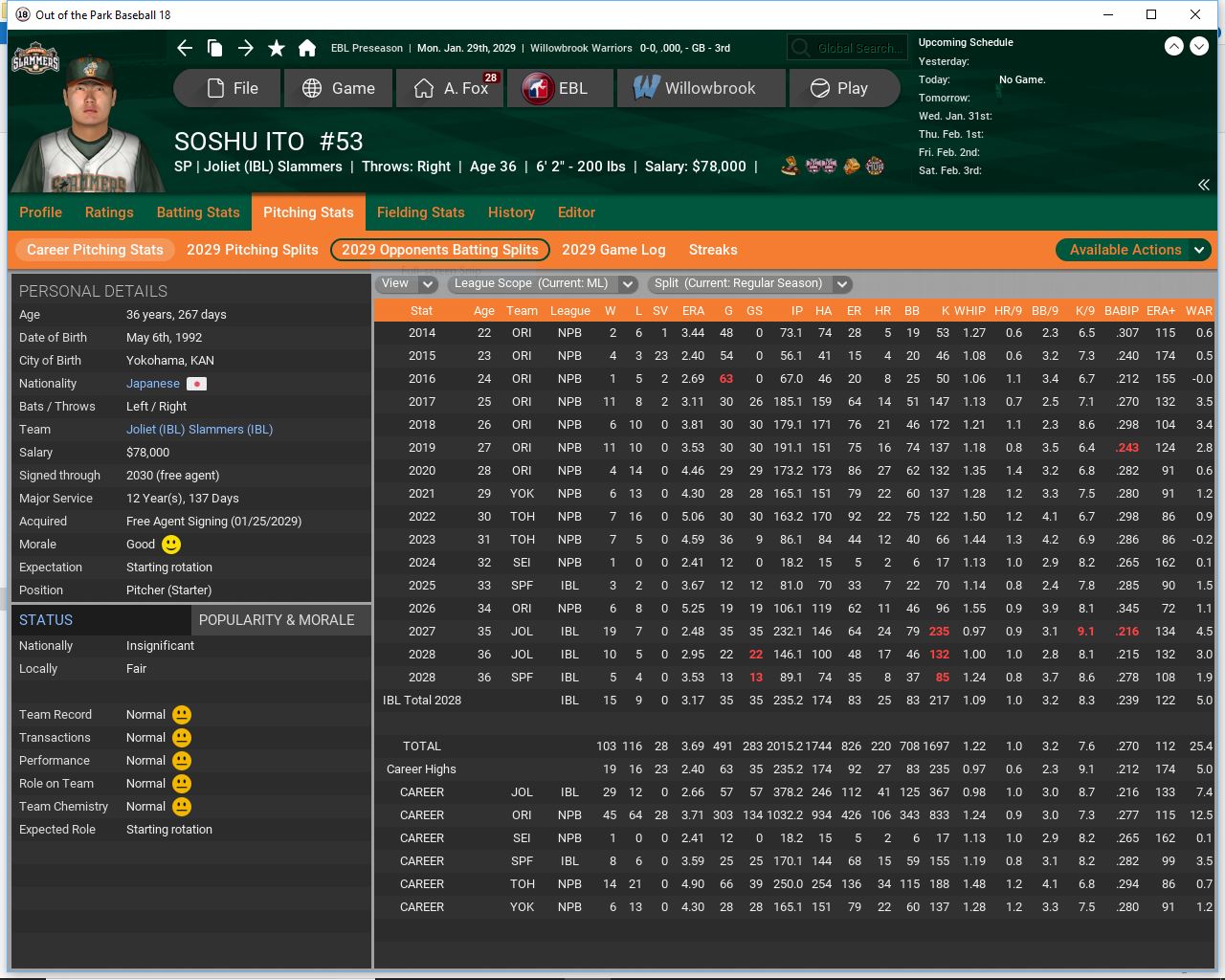Open the Split Regular Season dropdown
The image size is (1225, 980).
pyautogui.click(x=749, y=283)
